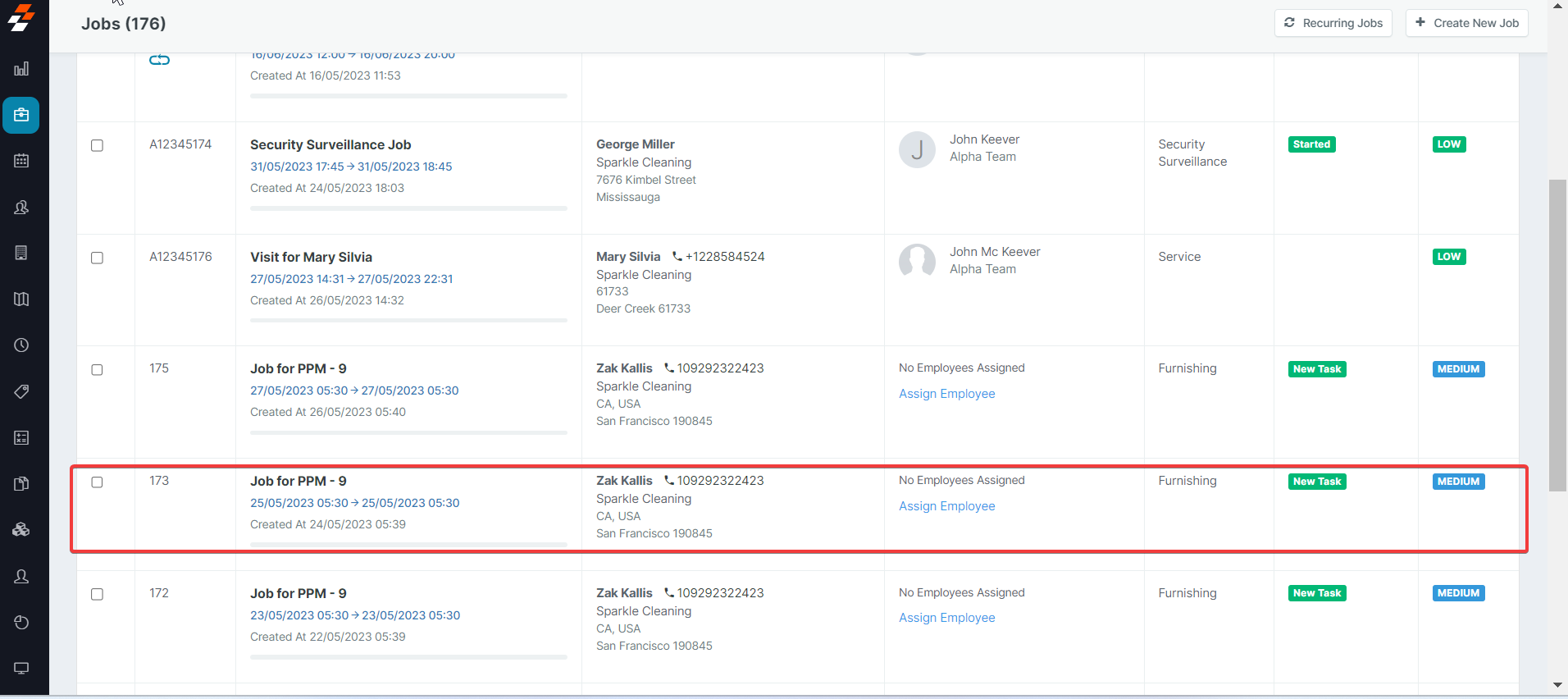This screenshot has height=699, width=1568.
Task: Click progress bar under Visit for Mary Silvia
Action: click(x=408, y=321)
